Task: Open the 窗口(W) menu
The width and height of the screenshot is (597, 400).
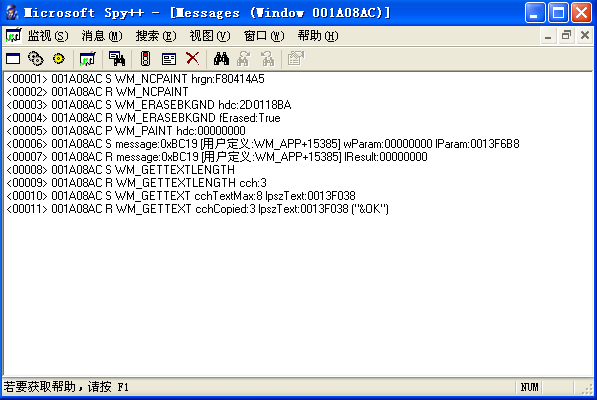Action: coord(264,36)
